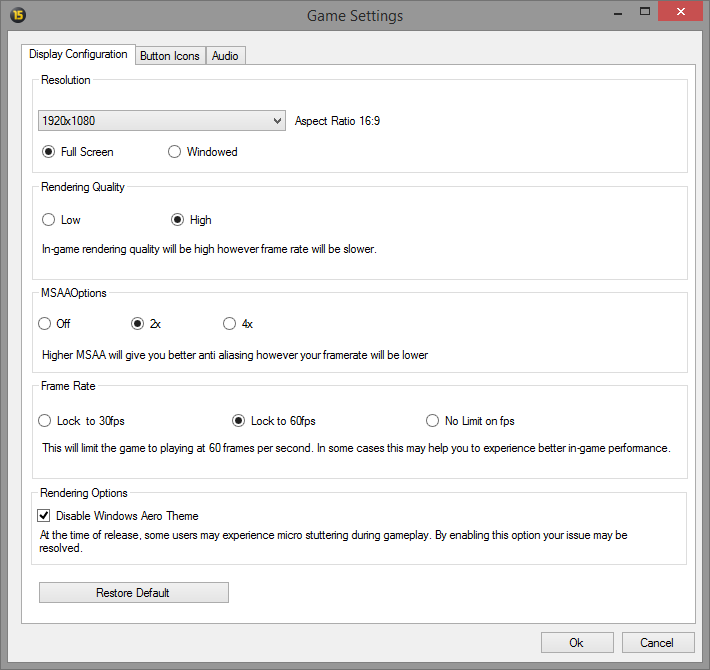Select Lock to 30fps frame rate
The image size is (710, 670).
point(44,421)
